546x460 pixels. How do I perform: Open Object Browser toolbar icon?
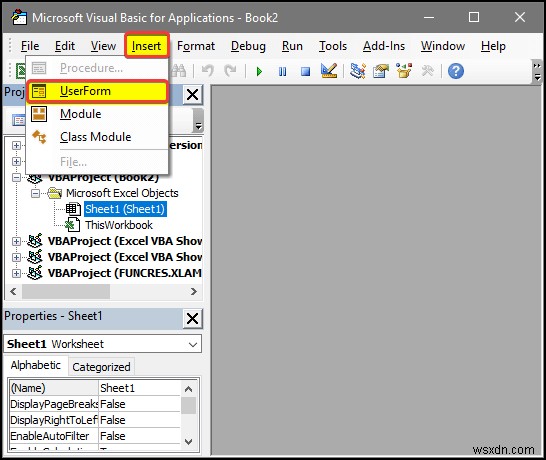[x=404, y=71]
